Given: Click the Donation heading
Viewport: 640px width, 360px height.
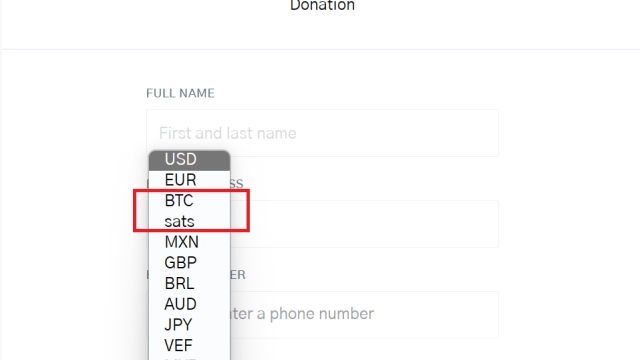Looking at the screenshot, I should (x=322, y=5).
